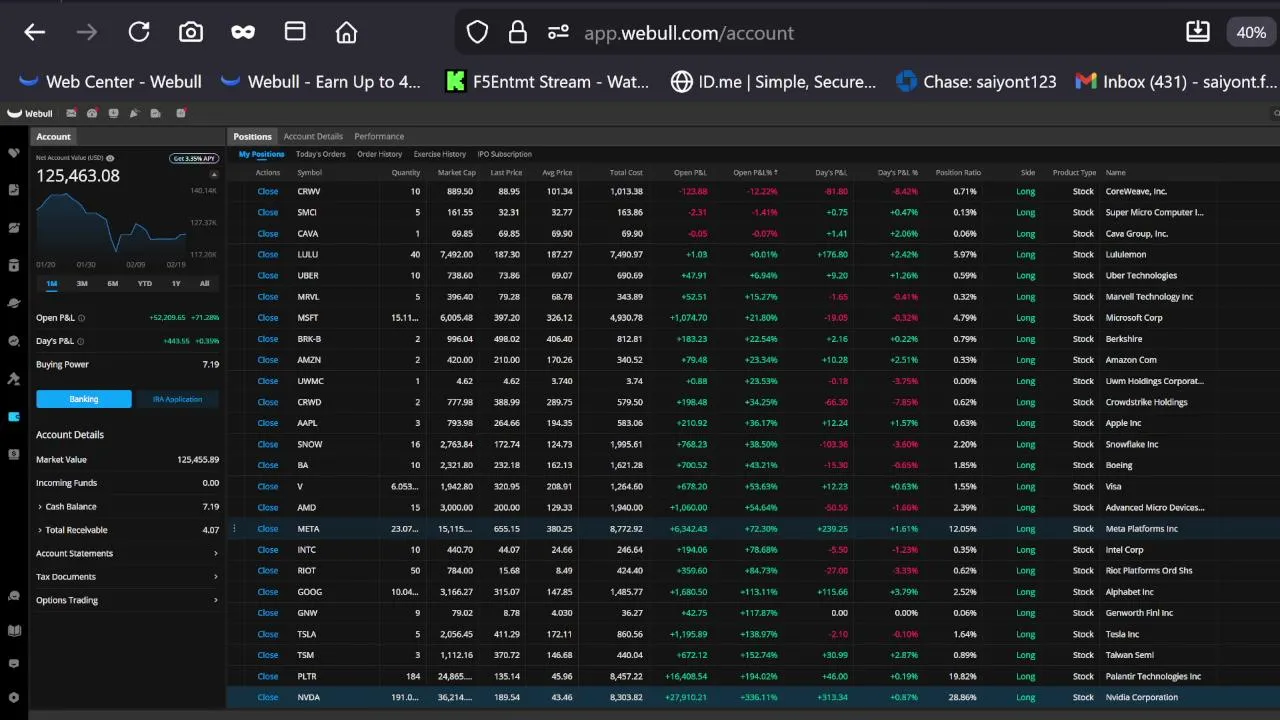Select the All chart range
1280x720 pixels.
(x=205, y=283)
